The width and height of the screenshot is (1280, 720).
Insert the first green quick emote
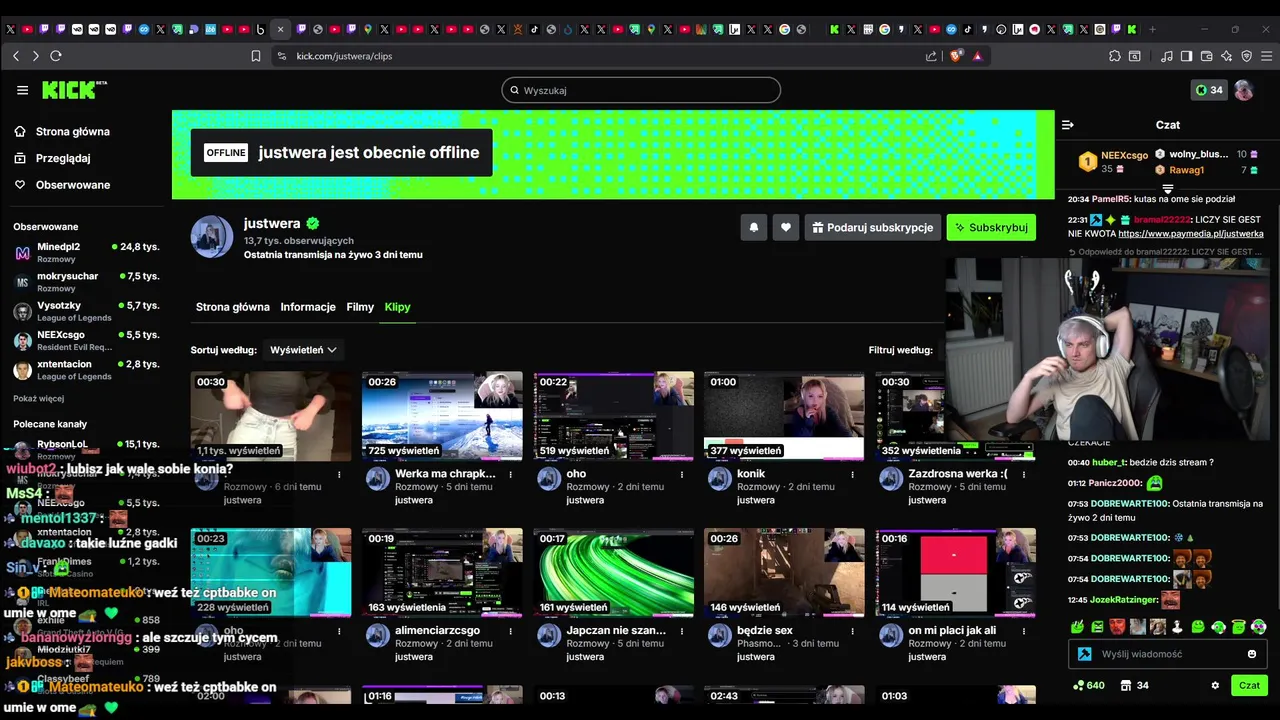(x=1077, y=627)
